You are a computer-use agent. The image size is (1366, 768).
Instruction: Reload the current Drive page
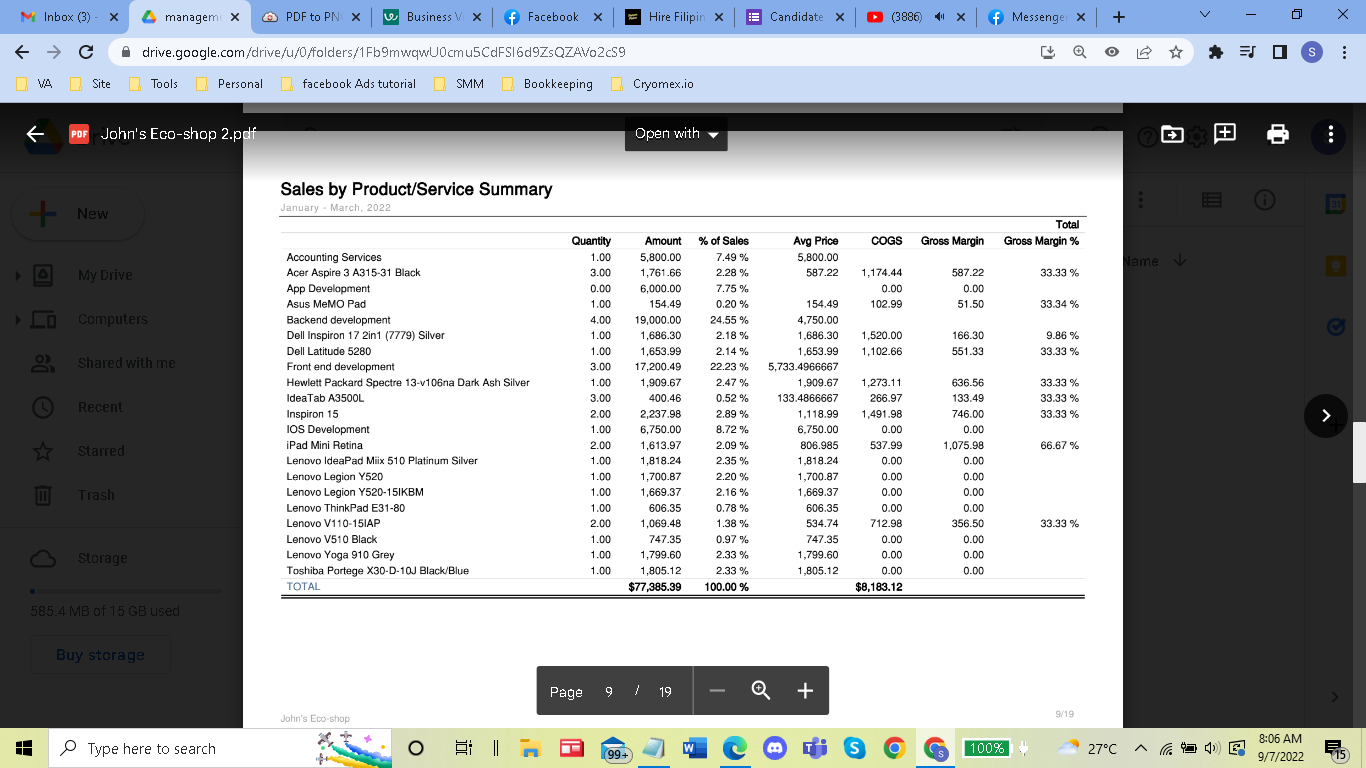point(86,52)
